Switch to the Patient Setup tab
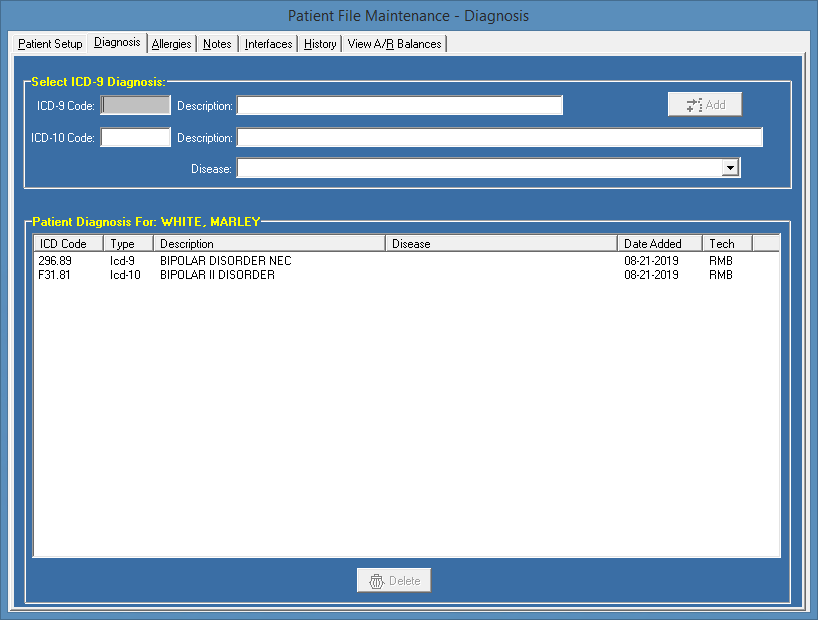The width and height of the screenshot is (818, 620). pyautogui.click(x=49, y=43)
